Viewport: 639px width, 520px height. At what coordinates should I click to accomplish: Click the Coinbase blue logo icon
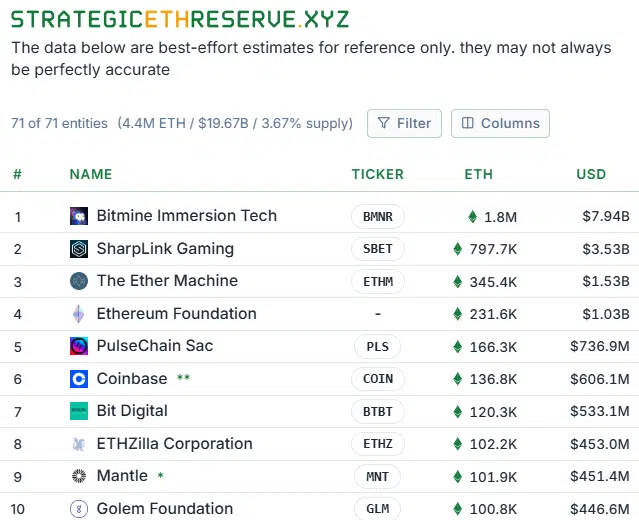79,379
